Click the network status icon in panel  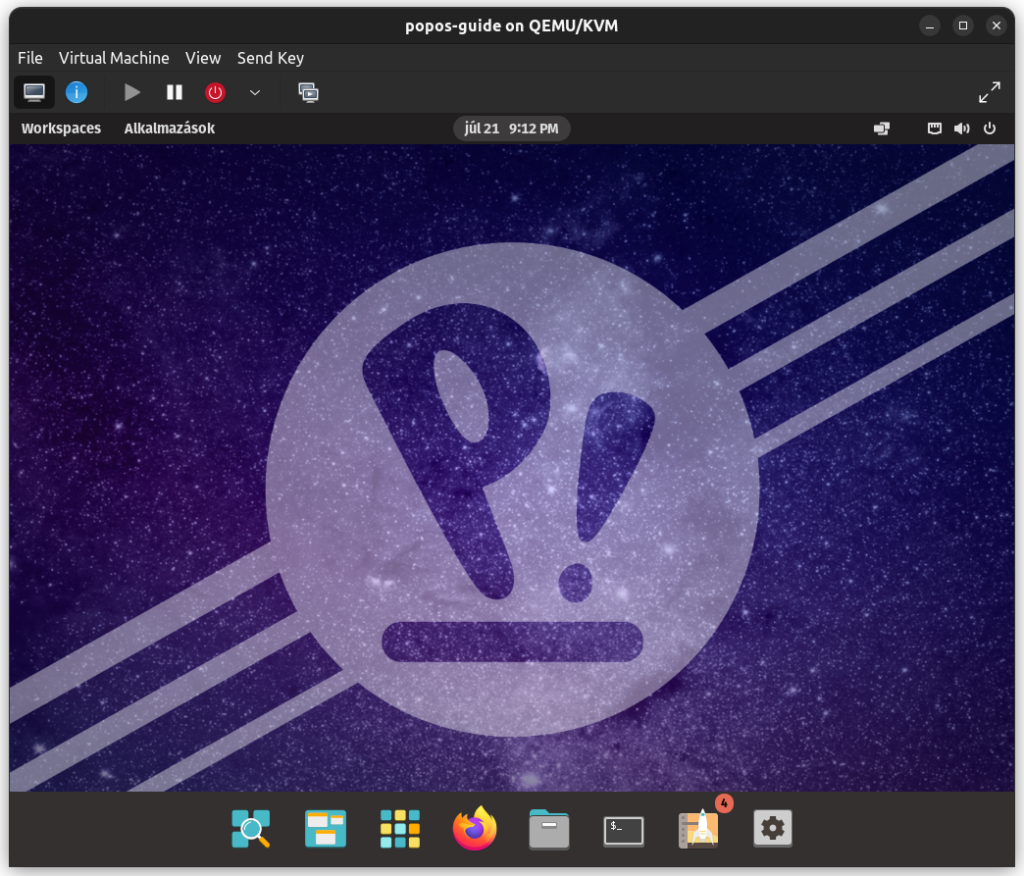click(x=935, y=128)
